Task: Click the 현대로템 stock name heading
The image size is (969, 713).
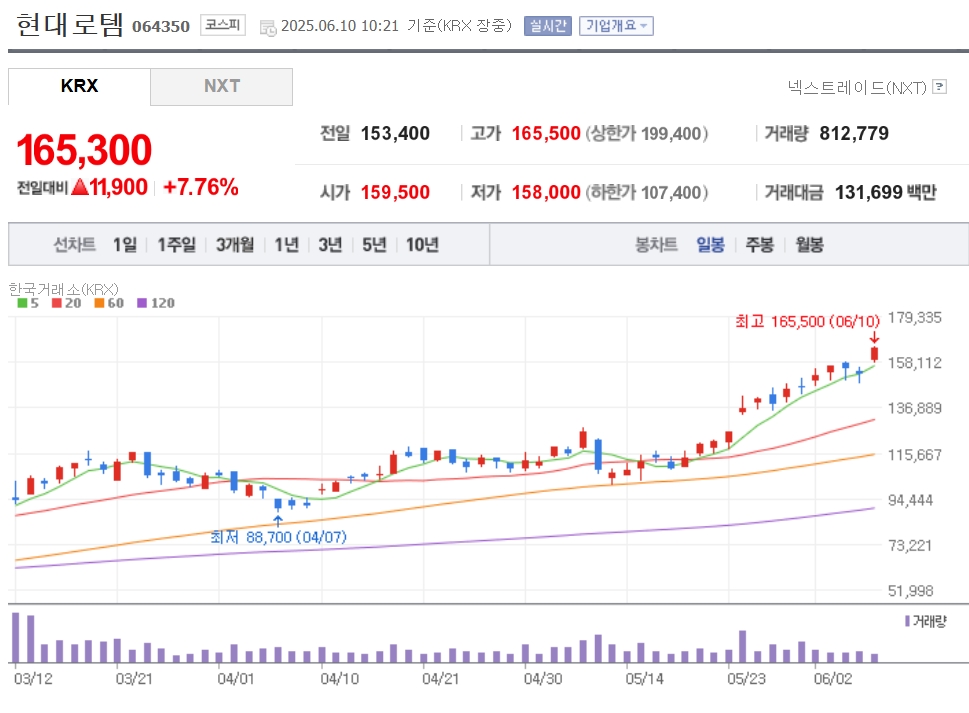Action: point(70,25)
